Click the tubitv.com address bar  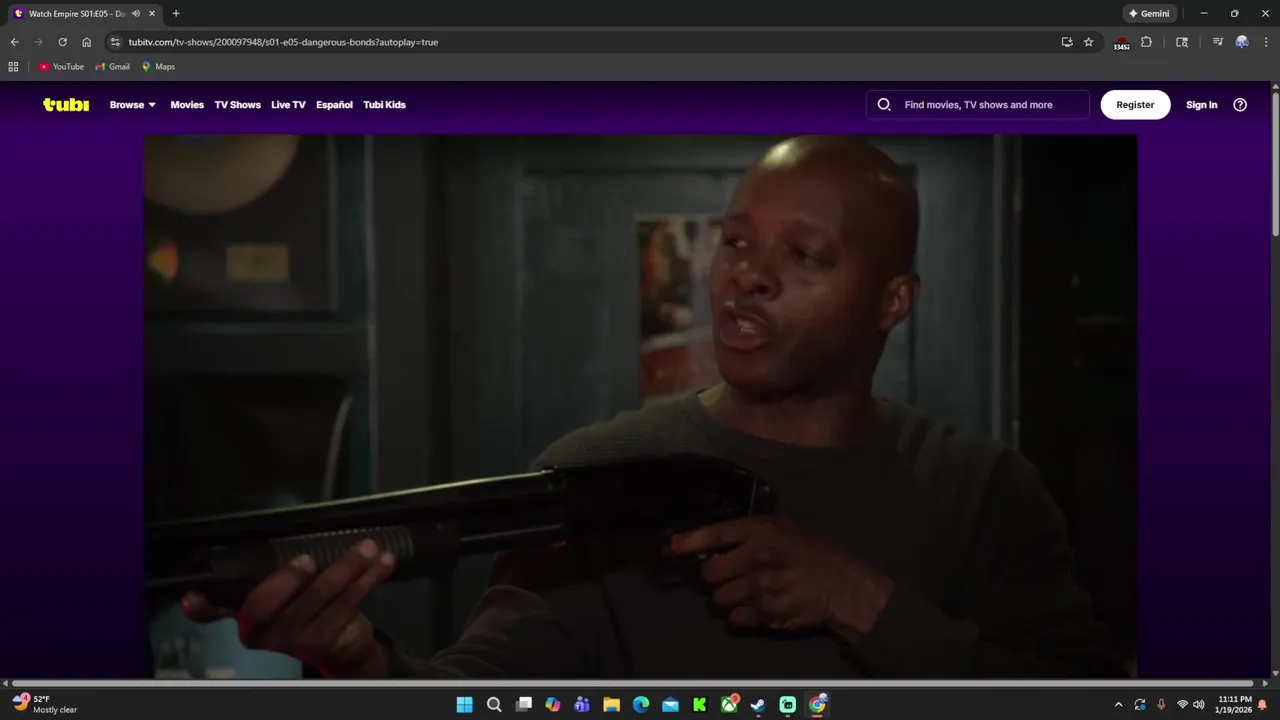click(590, 42)
